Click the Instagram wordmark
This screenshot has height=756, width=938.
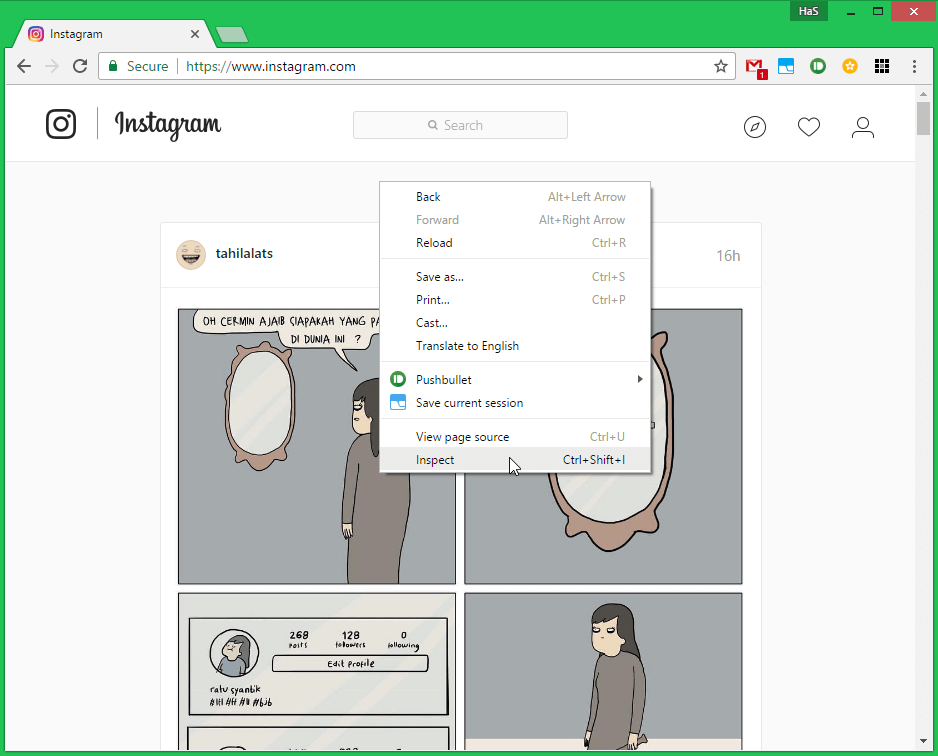(168, 124)
